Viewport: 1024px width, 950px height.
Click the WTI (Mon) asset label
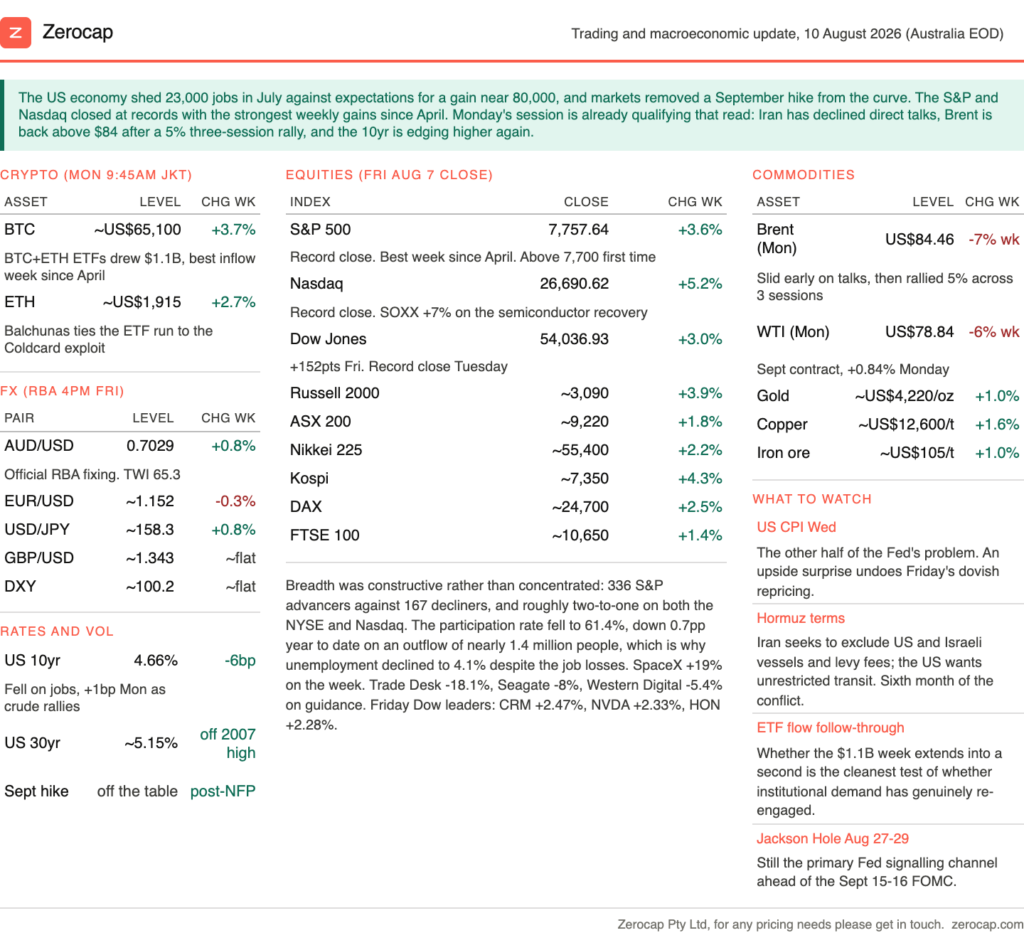[793, 332]
